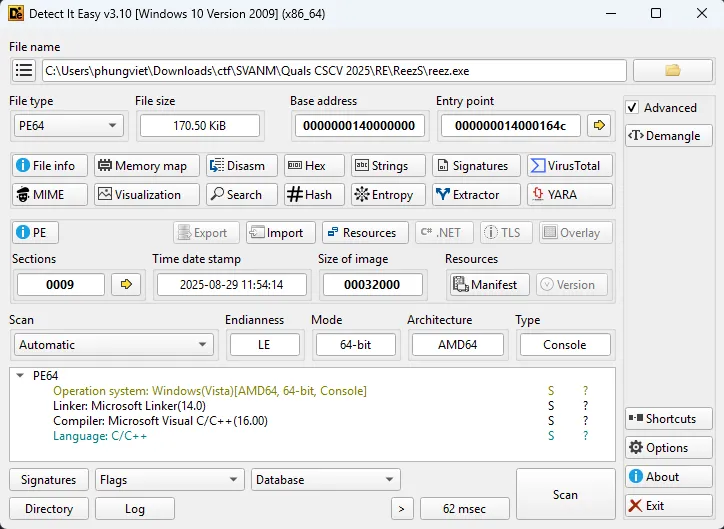The width and height of the screenshot is (724, 529).
Task: Open file browser with the folder icon button
Action: click(x=672, y=71)
